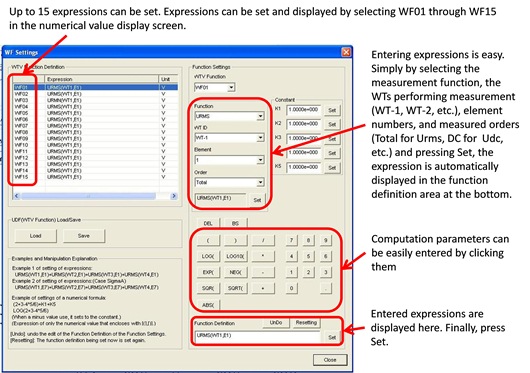This screenshot has height=373, width=530.
Task: Click digit 9 on the keypad
Action: 326,240
